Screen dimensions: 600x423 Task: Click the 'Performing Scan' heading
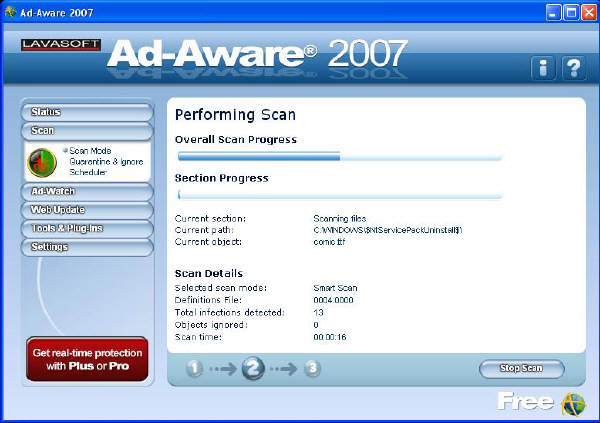235,115
